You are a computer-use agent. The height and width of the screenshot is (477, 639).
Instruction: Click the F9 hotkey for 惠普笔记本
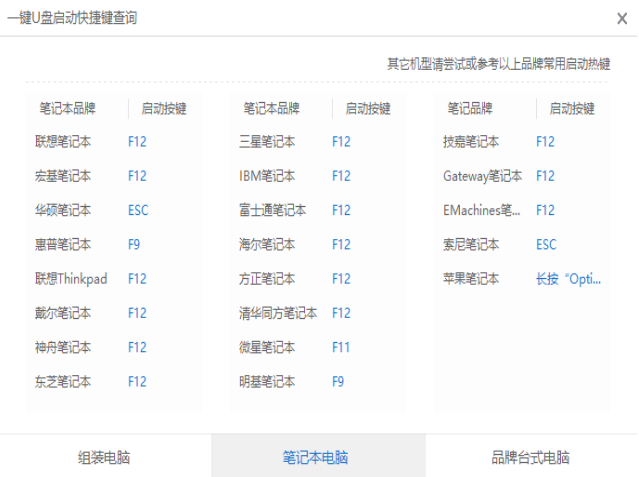[134, 244]
